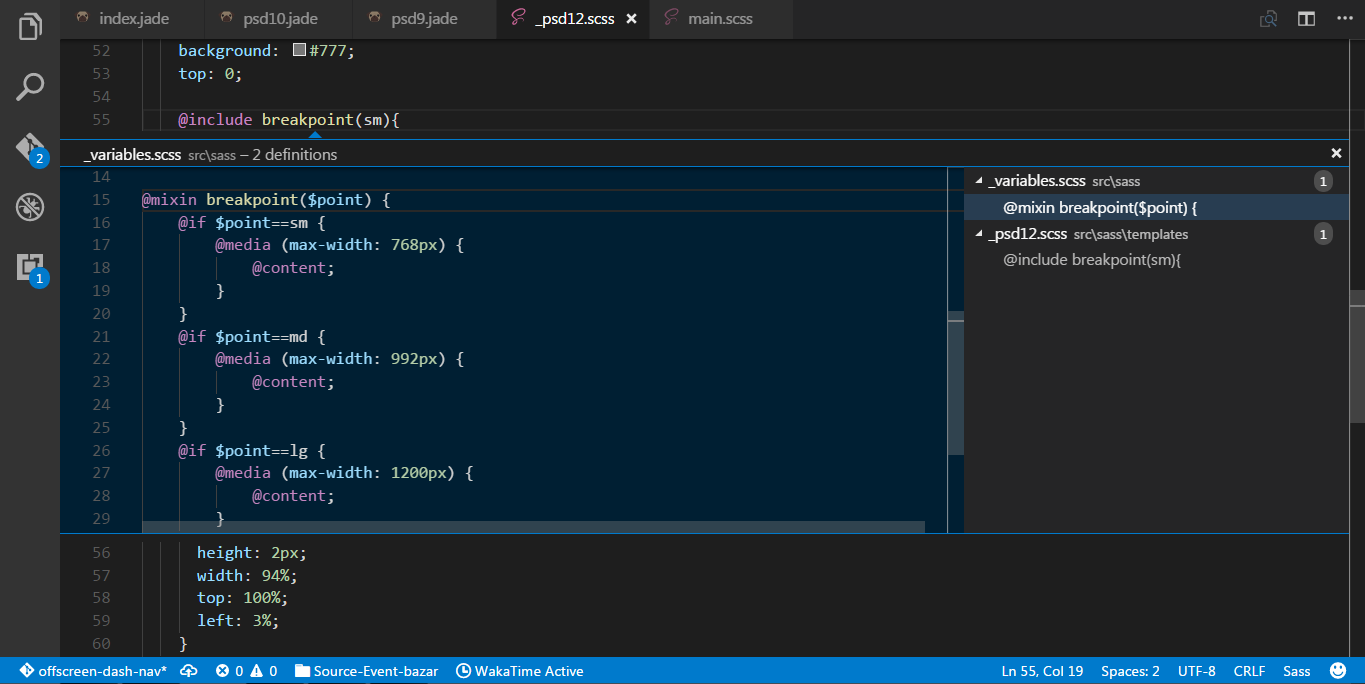The width and height of the screenshot is (1365, 684).
Task: Click the split editor icon
Action: click(x=1306, y=19)
